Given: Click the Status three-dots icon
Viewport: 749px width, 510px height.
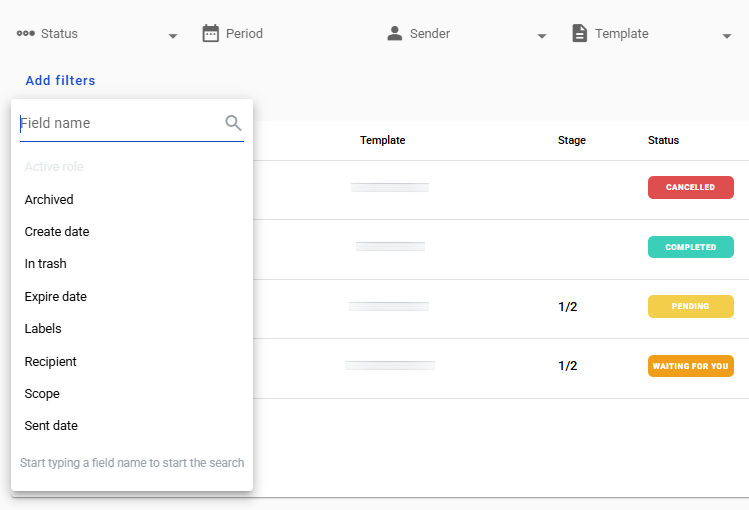Looking at the screenshot, I should [x=26, y=34].
